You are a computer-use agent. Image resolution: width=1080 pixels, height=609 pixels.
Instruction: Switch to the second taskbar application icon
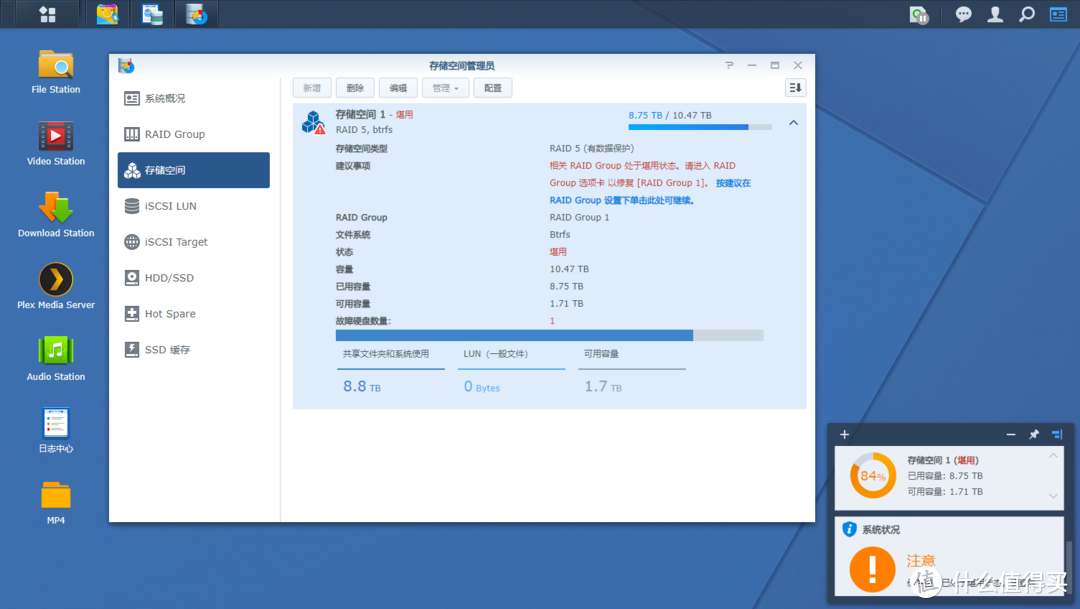click(152, 14)
